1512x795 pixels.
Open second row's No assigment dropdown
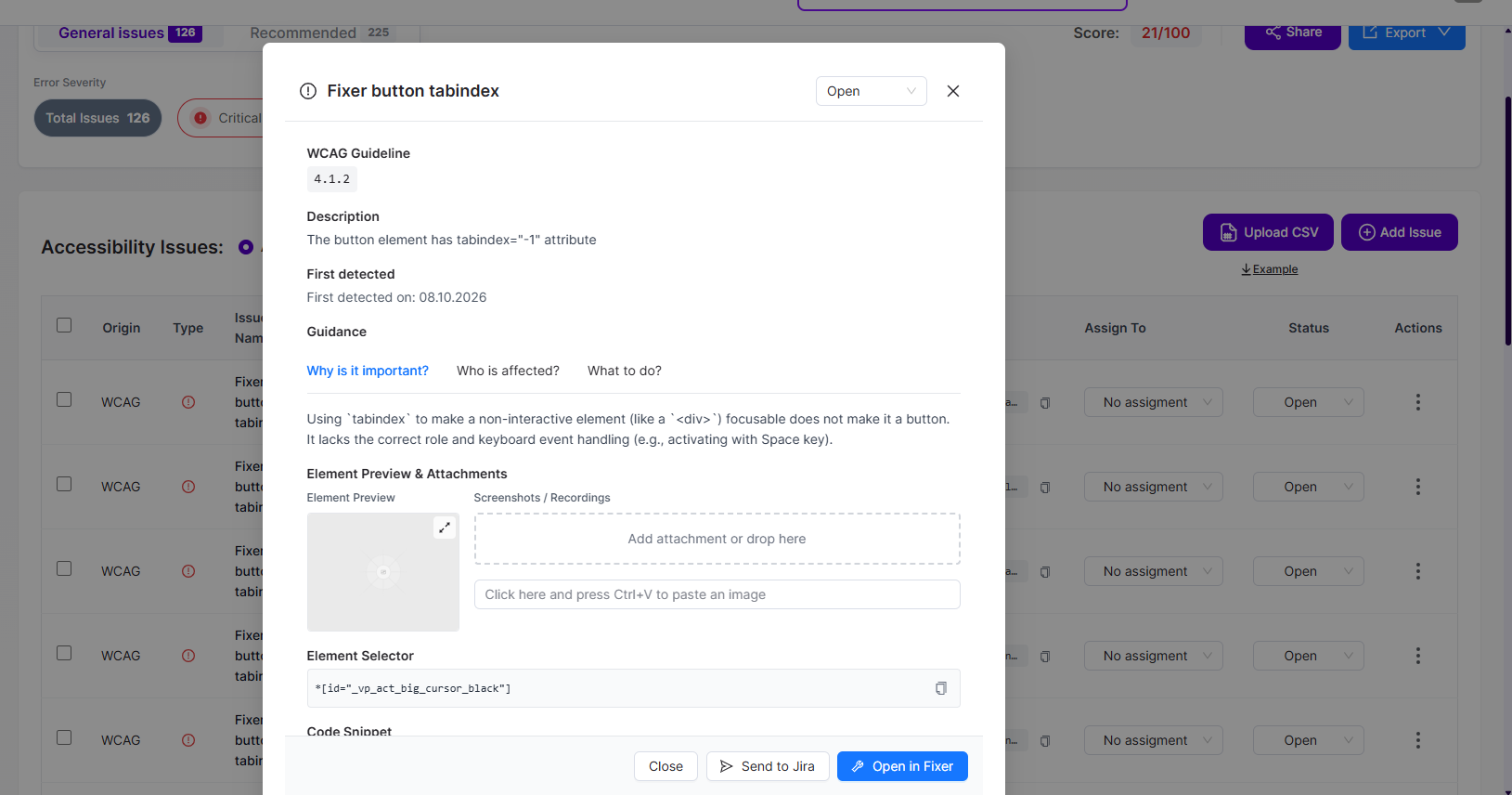[x=1153, y=487]
